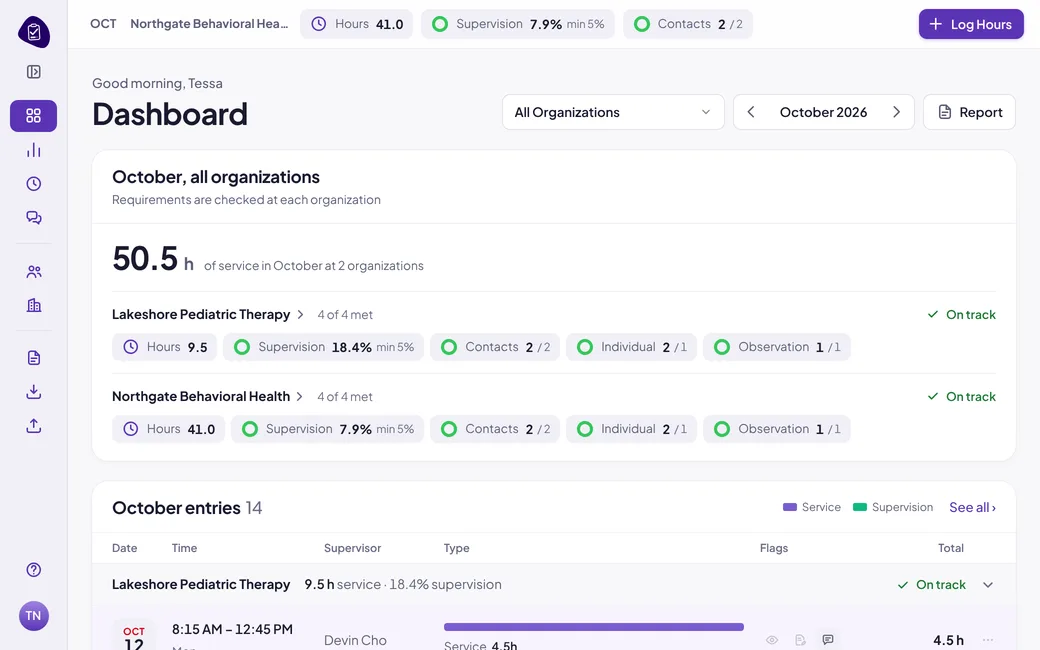
Task: Click the Oct 12 entry note flag icon
Action: [x=801, y=640]
